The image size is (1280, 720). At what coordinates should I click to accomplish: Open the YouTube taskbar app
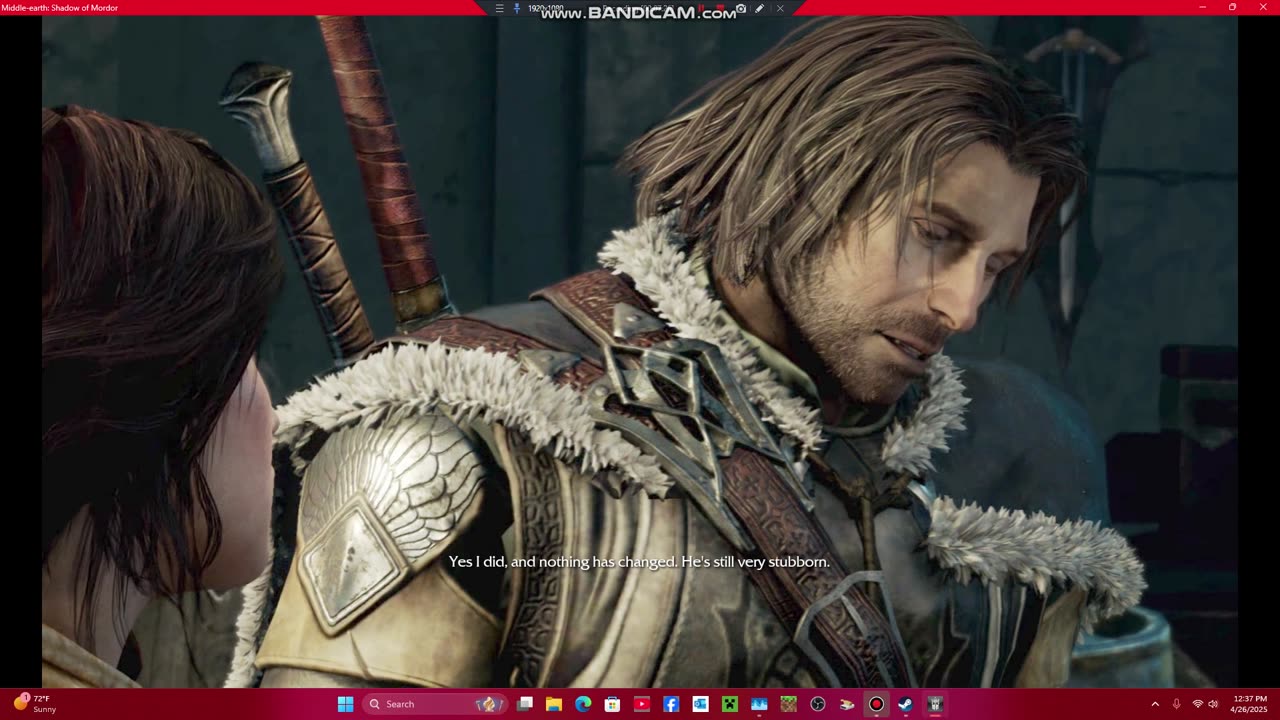(x=642, y=704)
